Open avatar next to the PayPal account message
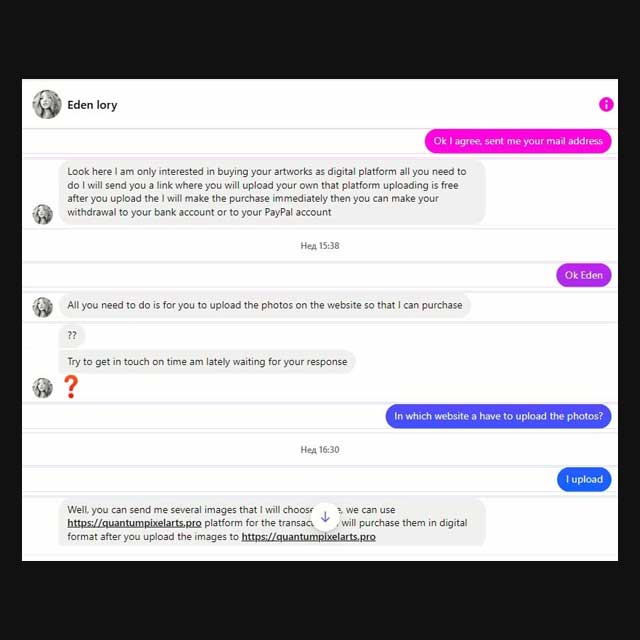The image size is (640, 640). tap(43, 214)
